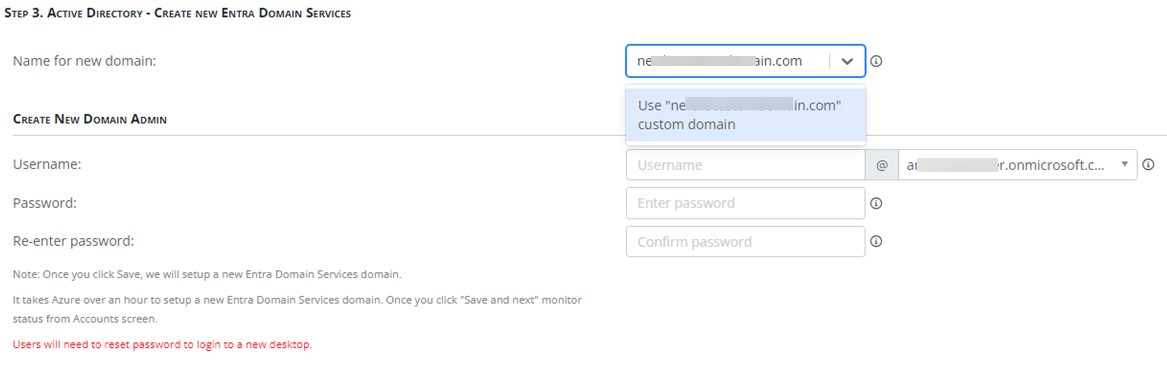Click the Enter password field

pos(746,203)
